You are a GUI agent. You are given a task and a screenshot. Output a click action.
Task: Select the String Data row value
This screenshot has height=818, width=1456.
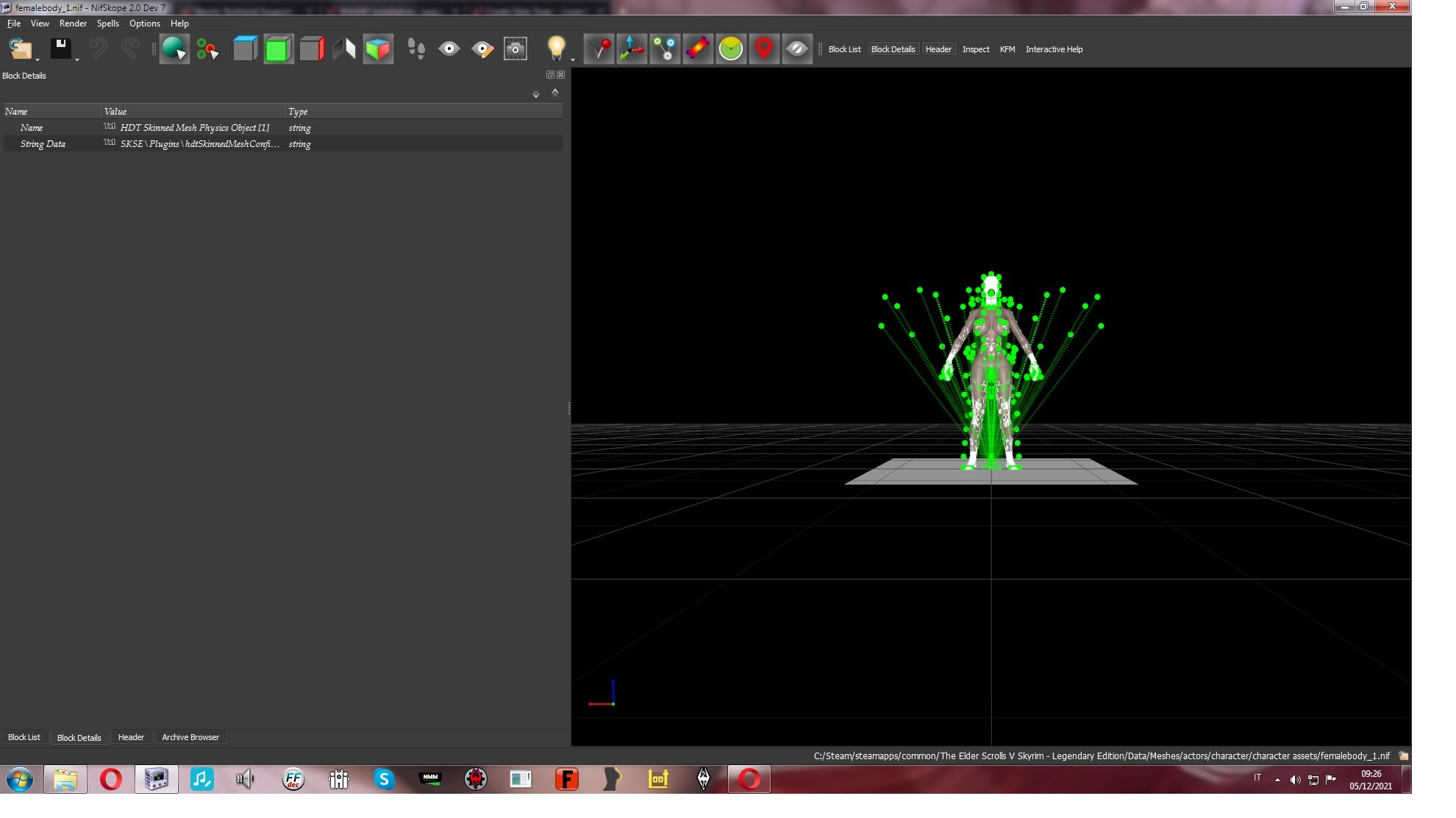pos(199,144)
